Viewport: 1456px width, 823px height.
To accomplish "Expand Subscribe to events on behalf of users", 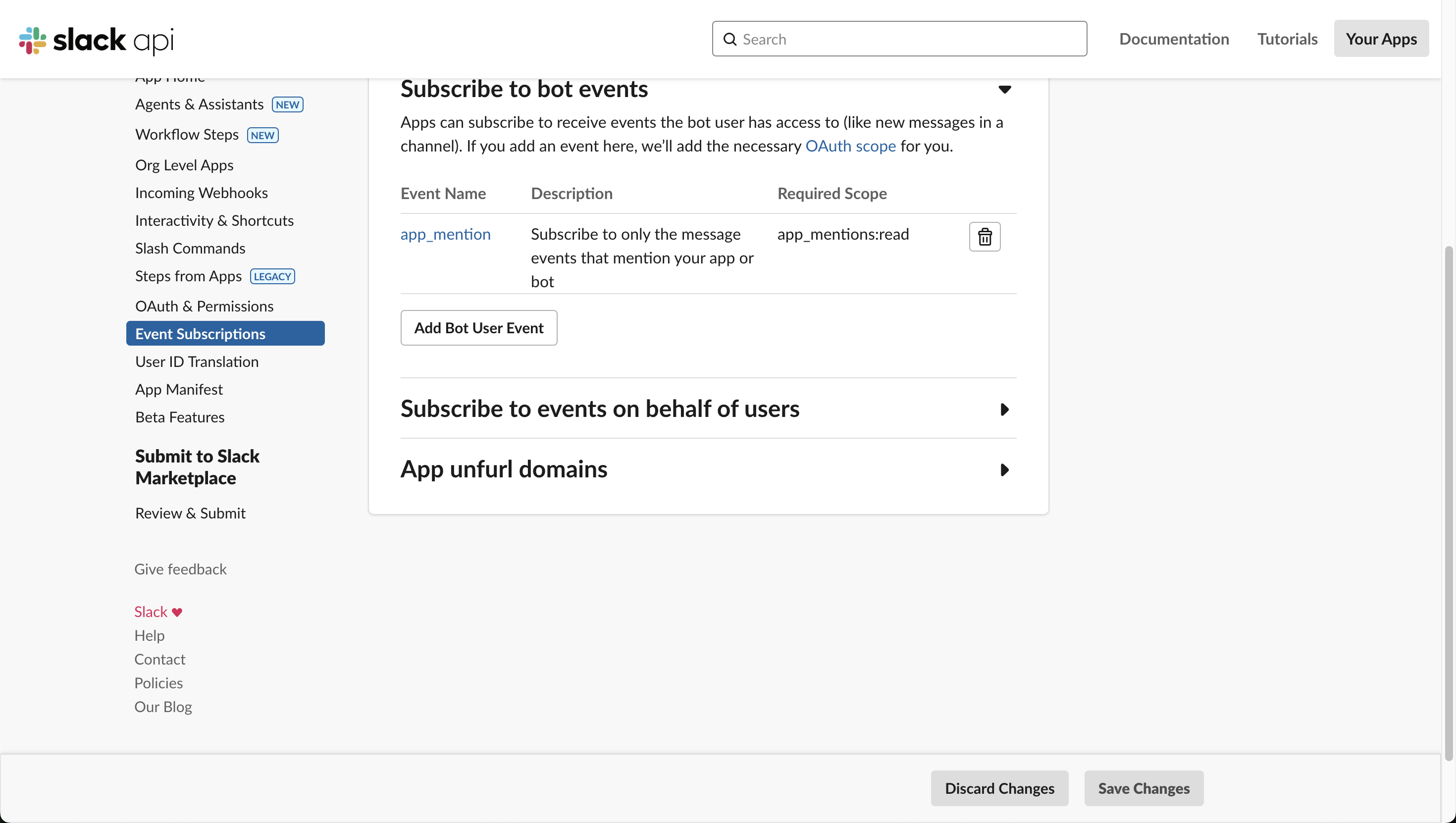I will 1004,409.
